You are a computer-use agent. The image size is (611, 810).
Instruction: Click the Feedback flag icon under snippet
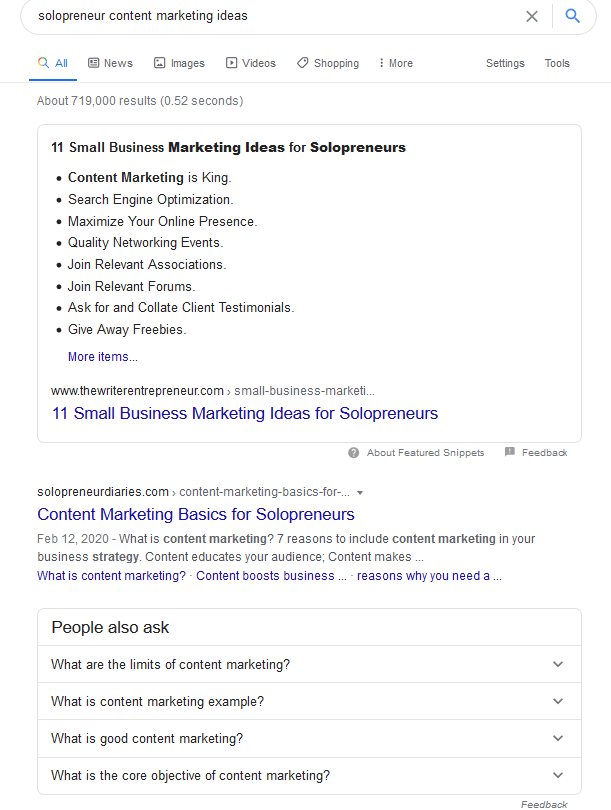click(510, 452)
